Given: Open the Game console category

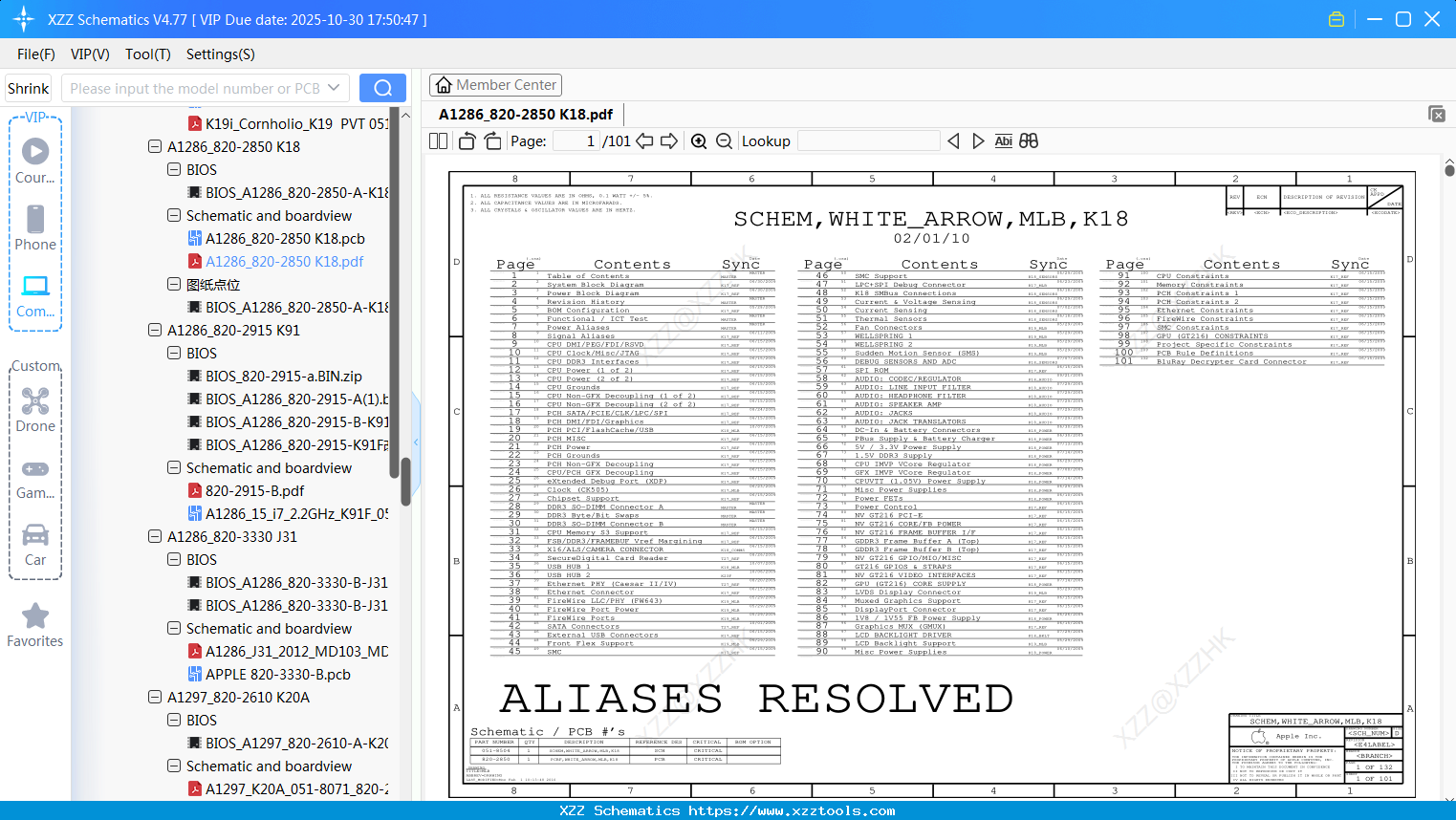Looking at the screenshot, I should point(35,478).
